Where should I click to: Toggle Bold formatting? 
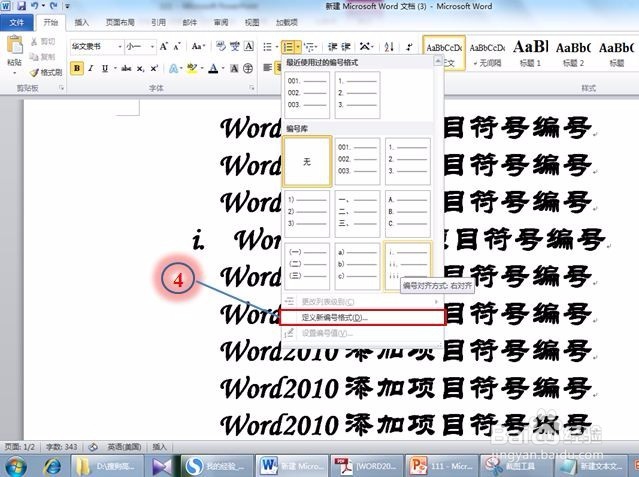pos(77,68)
